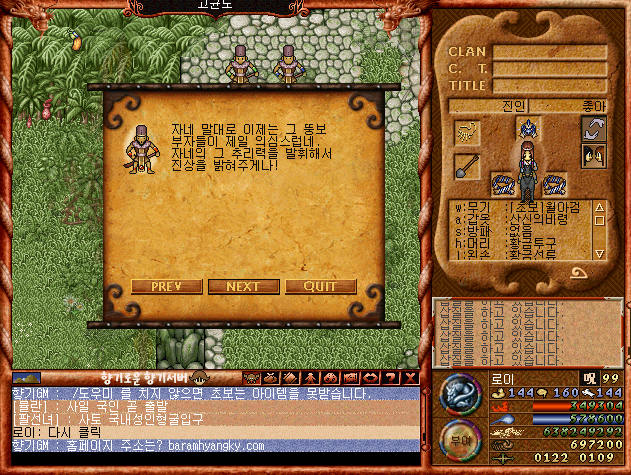Click the character avatar in the equipment panel
631x475 pixels.
coord(528,169)
